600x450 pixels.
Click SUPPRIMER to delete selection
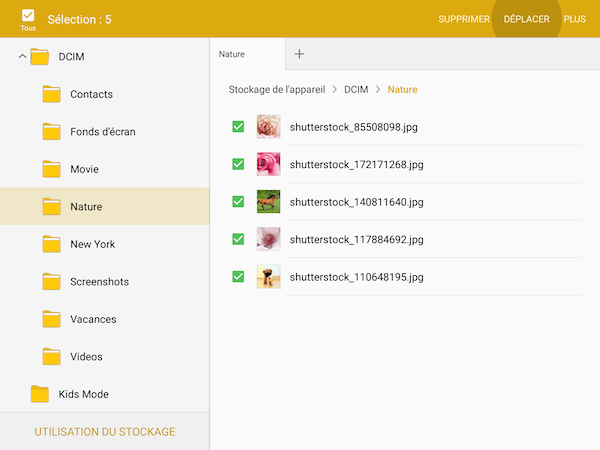click(x=464, y=19)
